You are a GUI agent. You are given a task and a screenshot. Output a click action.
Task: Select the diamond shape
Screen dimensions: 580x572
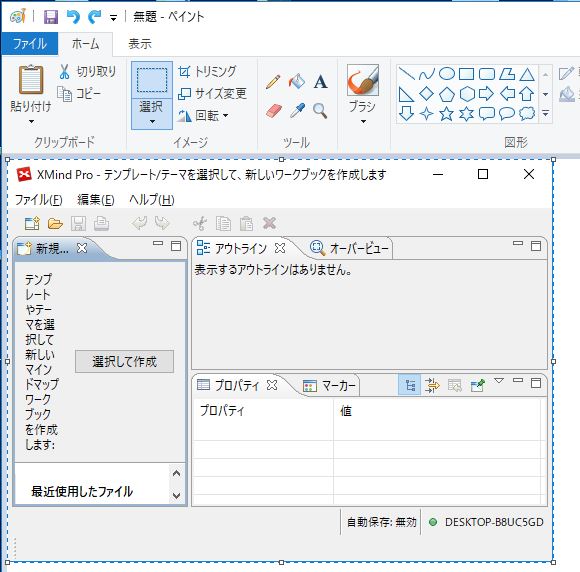click(x=426, y=94)
